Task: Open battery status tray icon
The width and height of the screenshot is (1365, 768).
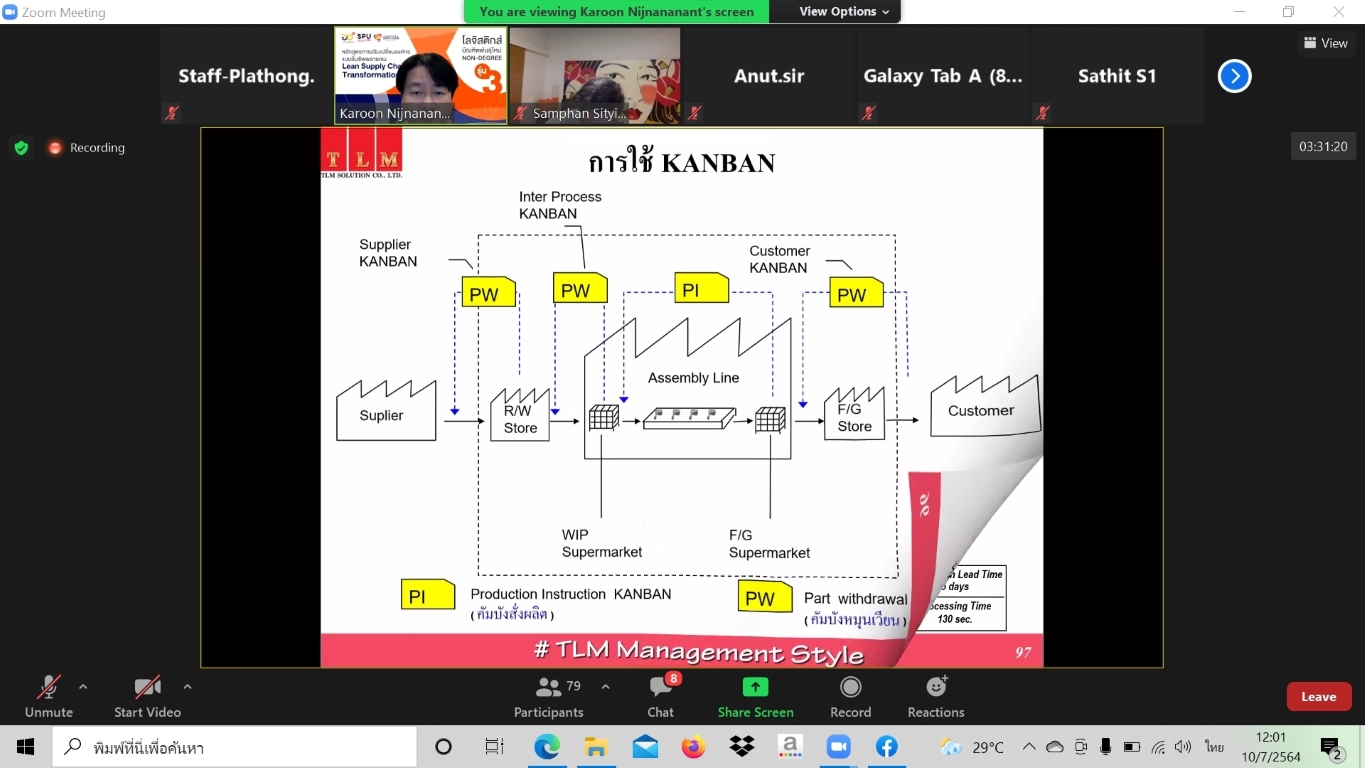Action: coord(1132,747)
